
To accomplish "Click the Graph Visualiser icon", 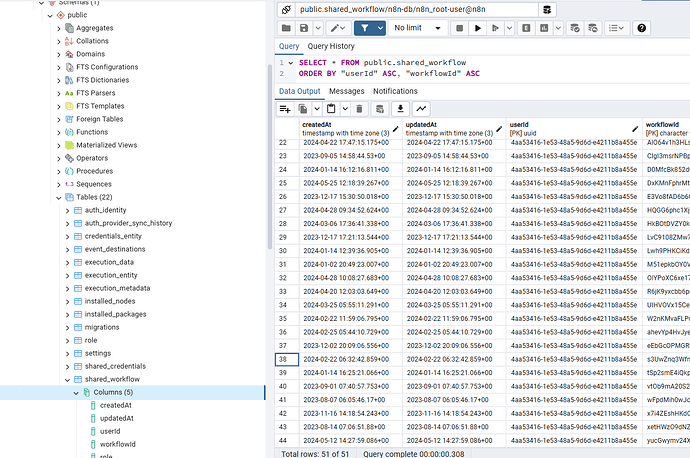I will coord(421,109).
